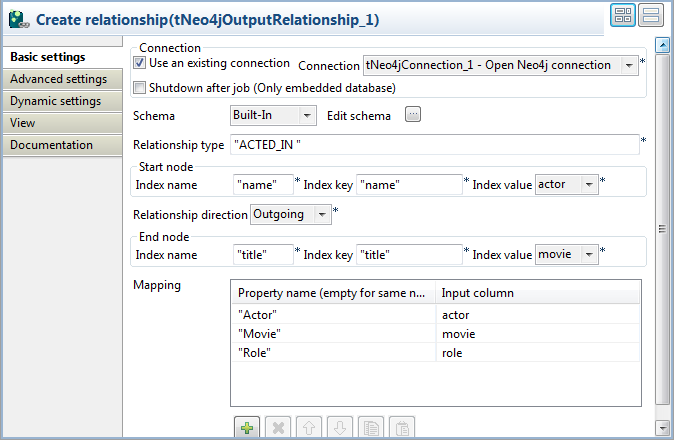Open the Connection dropdown list
This screenshot has width=674, height=440.
(x=629, y=66)
